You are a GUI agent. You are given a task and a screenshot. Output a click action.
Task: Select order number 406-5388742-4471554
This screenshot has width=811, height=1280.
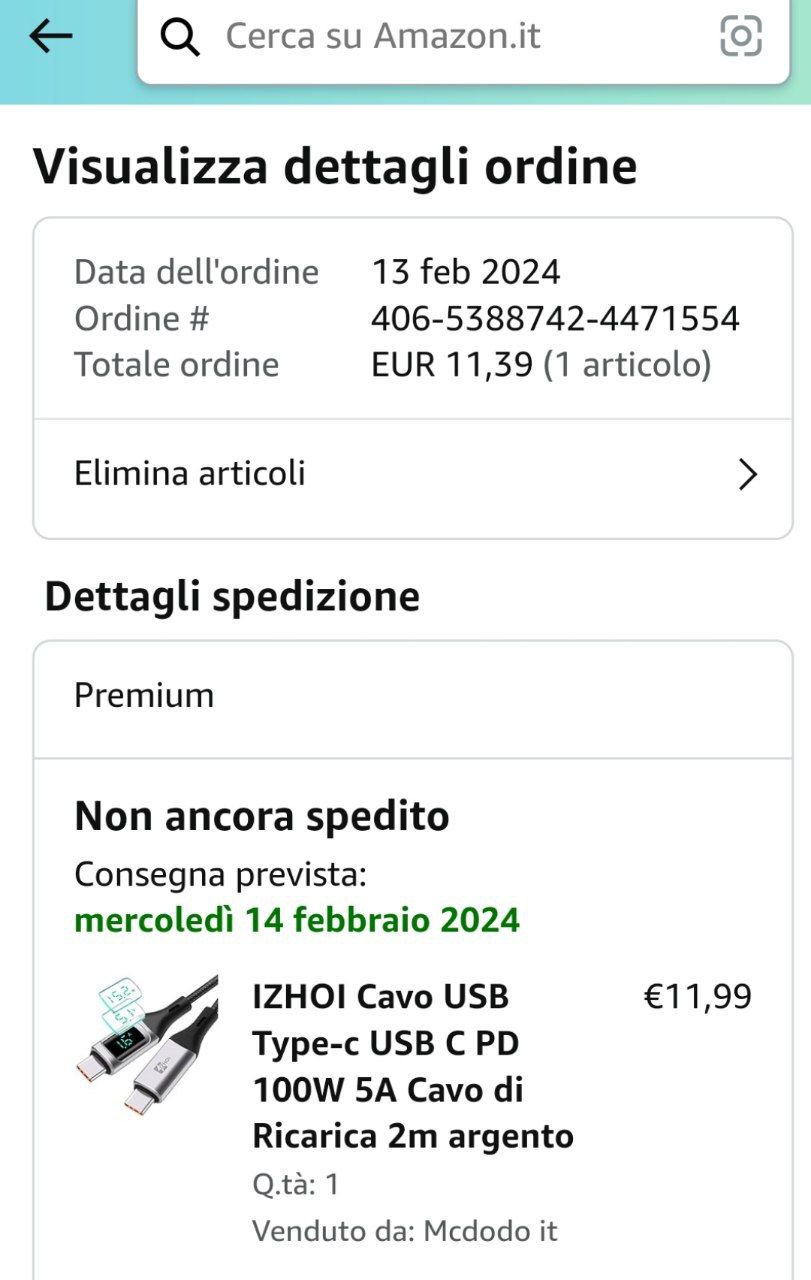[x=555, y=319]
